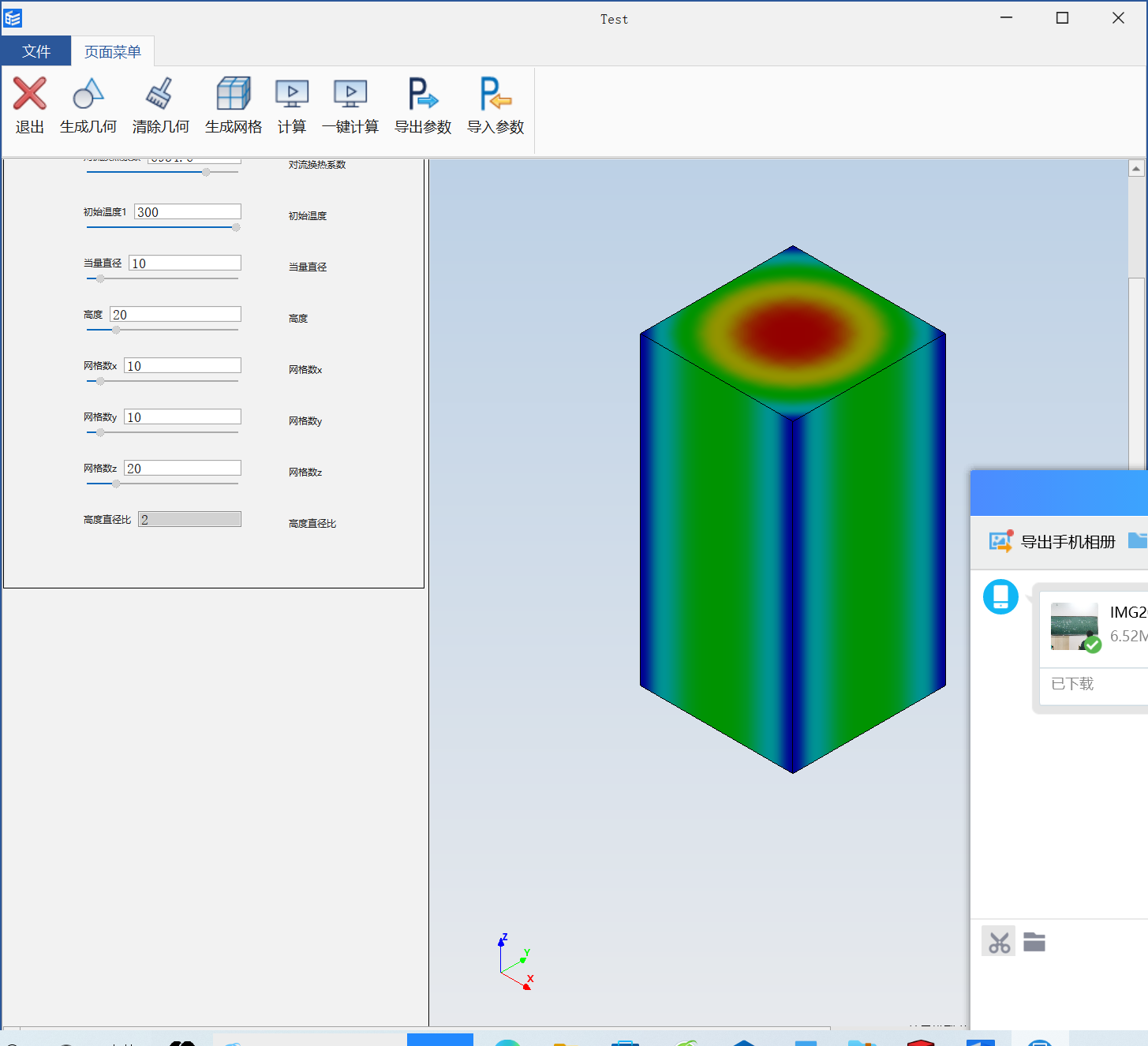Image resolution: width=1148 pixels, height=1046 pixels.
Task: Adjust the 网格数x slider
Action: (163, 381)
